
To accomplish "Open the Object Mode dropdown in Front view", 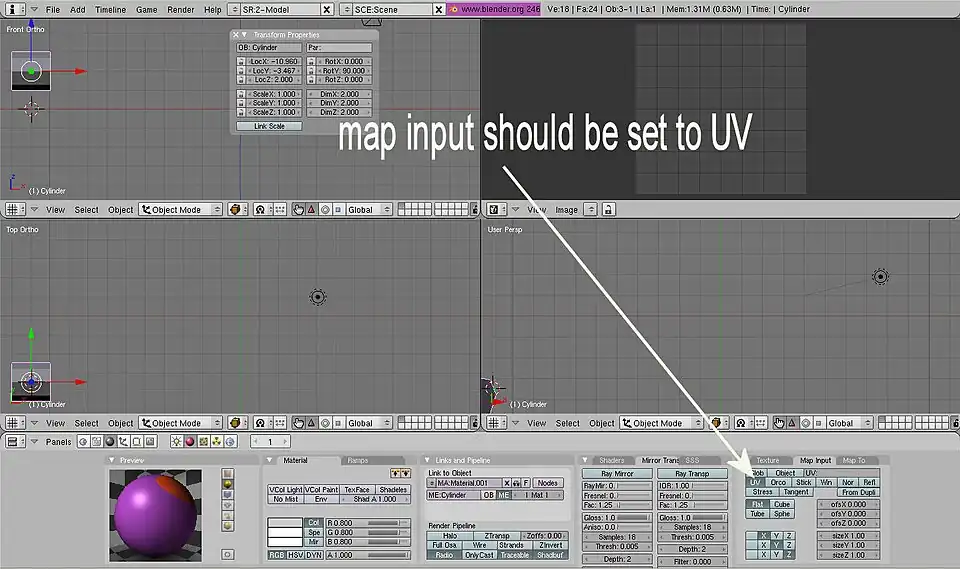I will [x=182, y=210].
